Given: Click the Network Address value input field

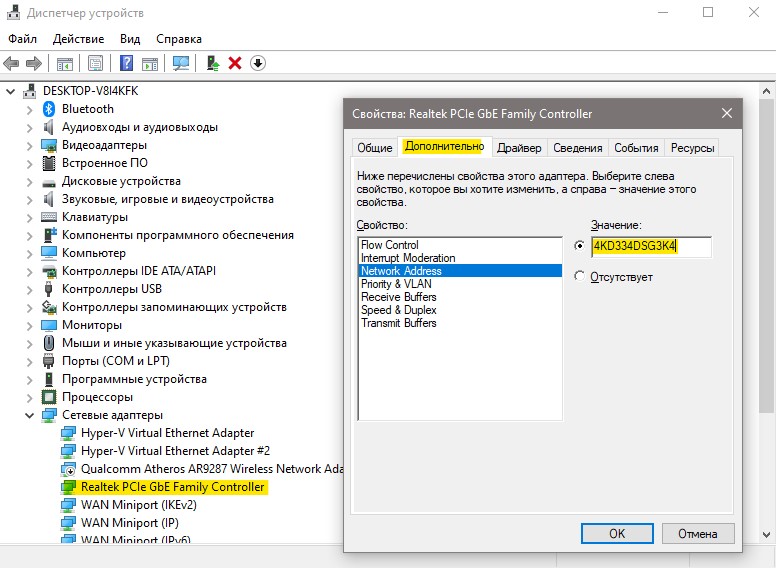Looking at the screenshot, I should [651, 246].
